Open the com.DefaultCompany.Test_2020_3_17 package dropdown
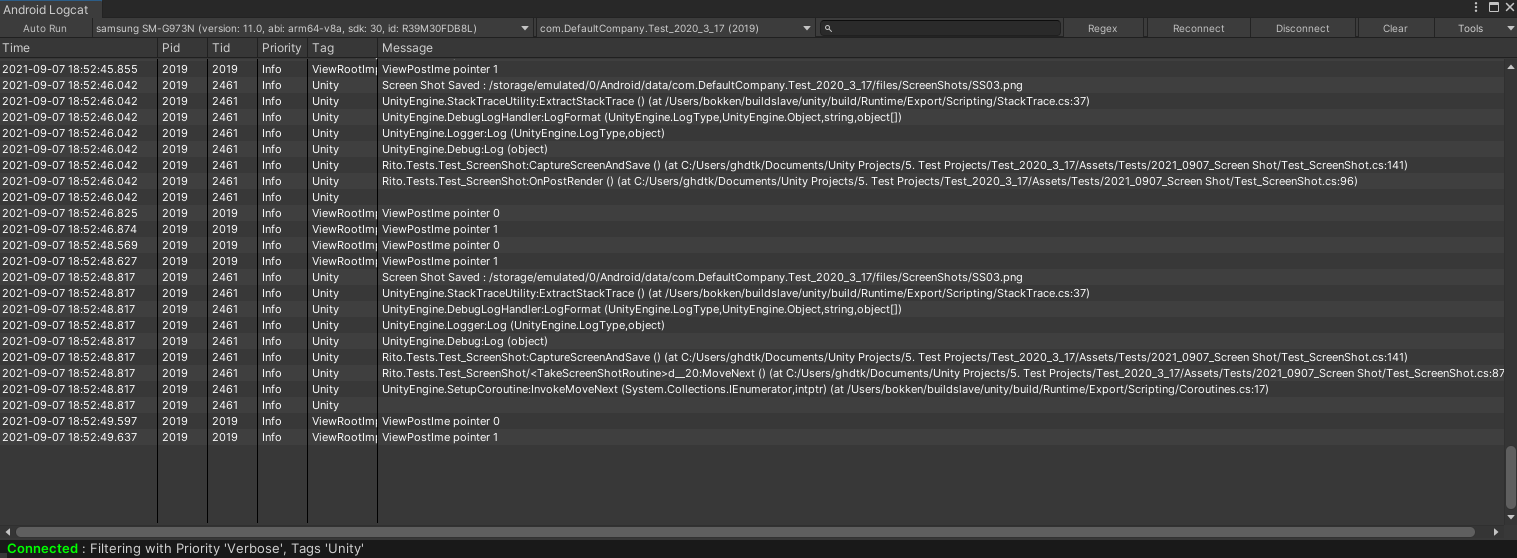 coord(675,29)
